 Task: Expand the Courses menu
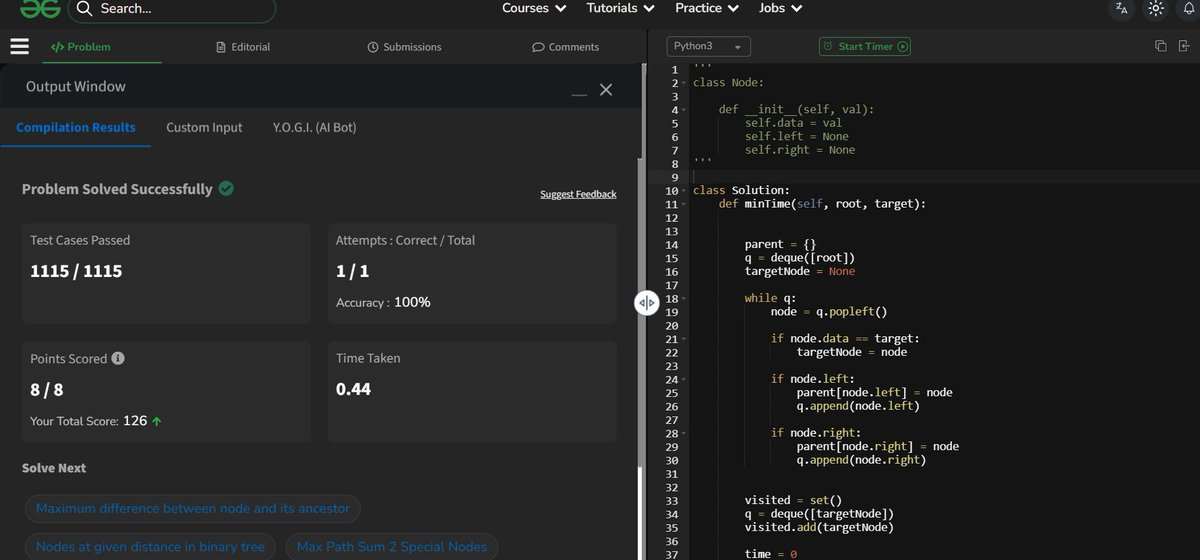(534, 8)
